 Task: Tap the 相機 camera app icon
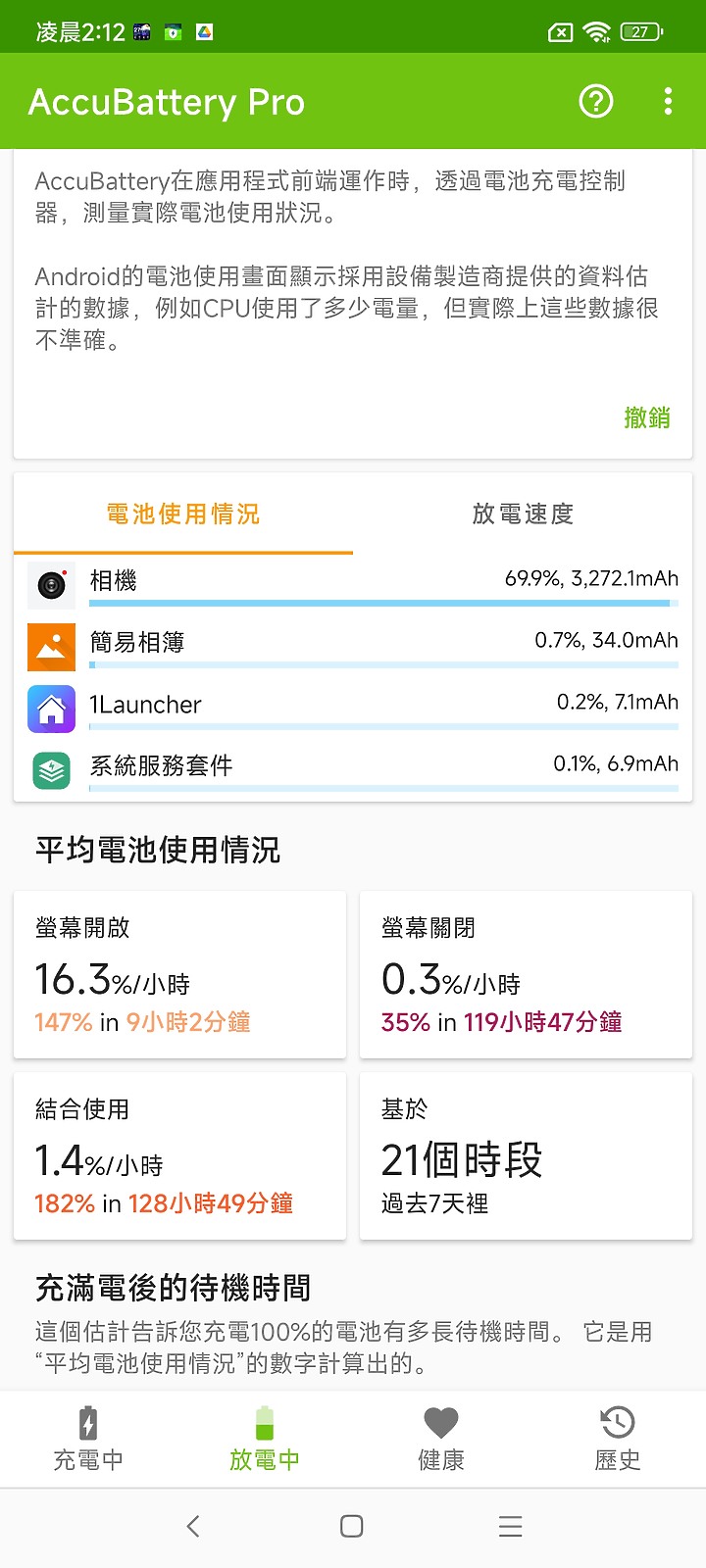(51, 585)
